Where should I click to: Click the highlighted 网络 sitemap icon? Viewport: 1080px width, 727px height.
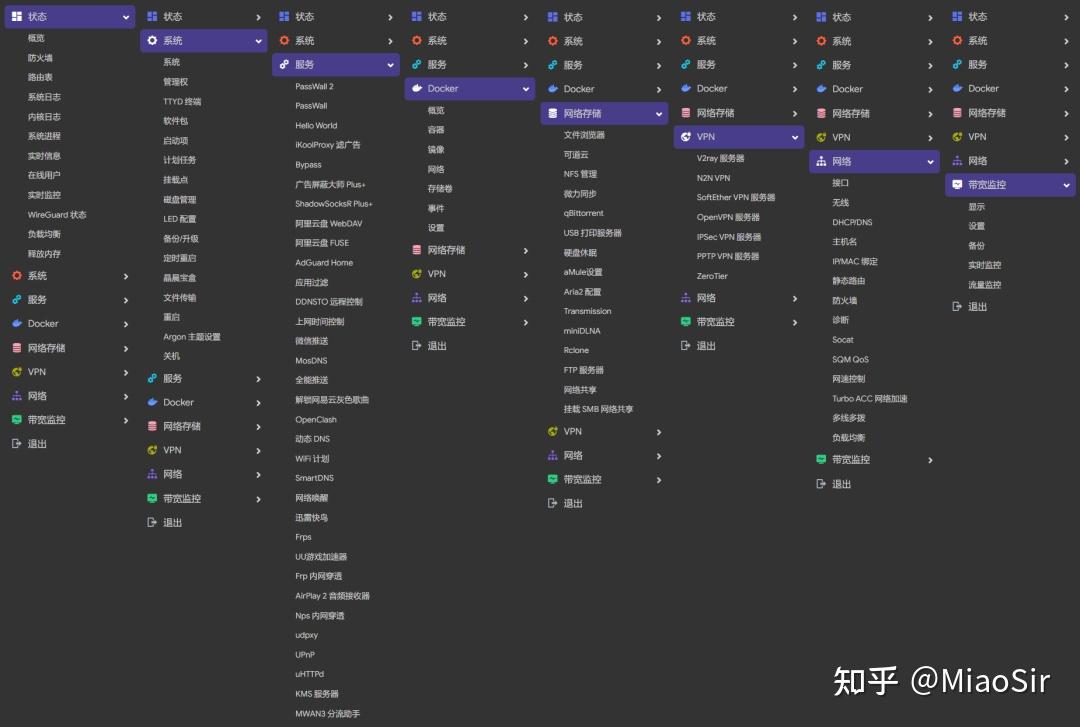[x=821, y=161]
